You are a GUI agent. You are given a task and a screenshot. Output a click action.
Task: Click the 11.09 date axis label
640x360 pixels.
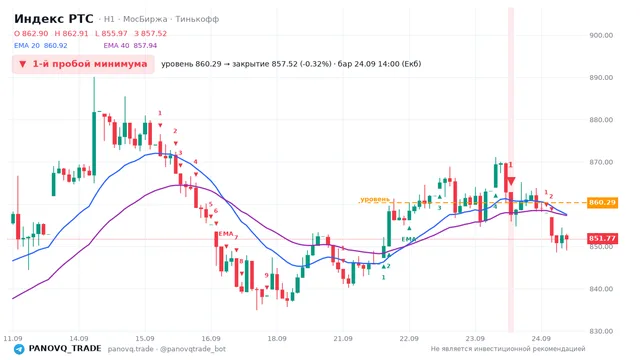(13, 339)
